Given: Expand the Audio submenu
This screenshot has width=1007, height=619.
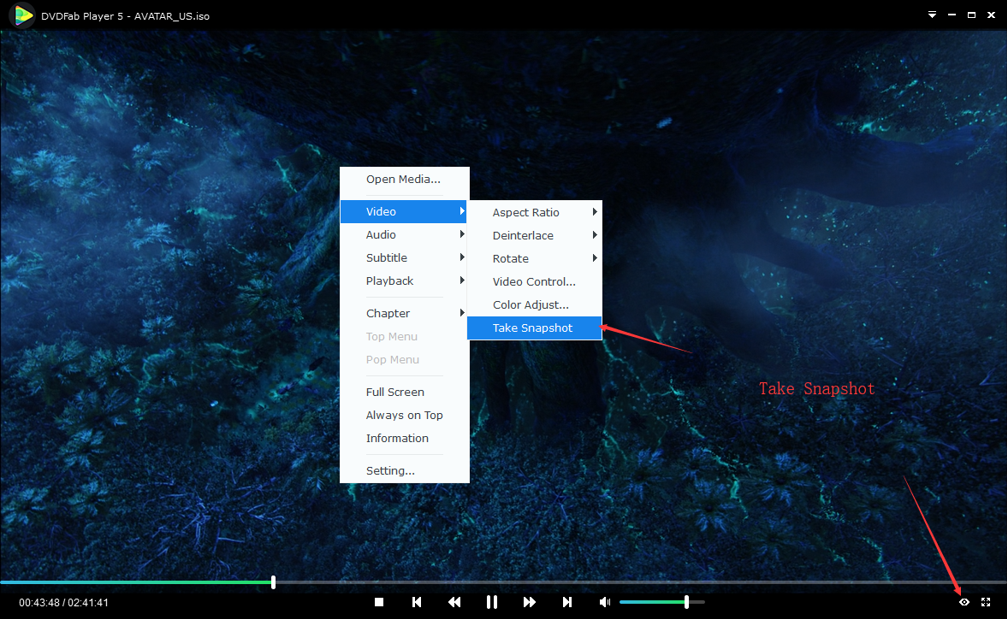Looking at the screenshot, I should tap(405, 234).
